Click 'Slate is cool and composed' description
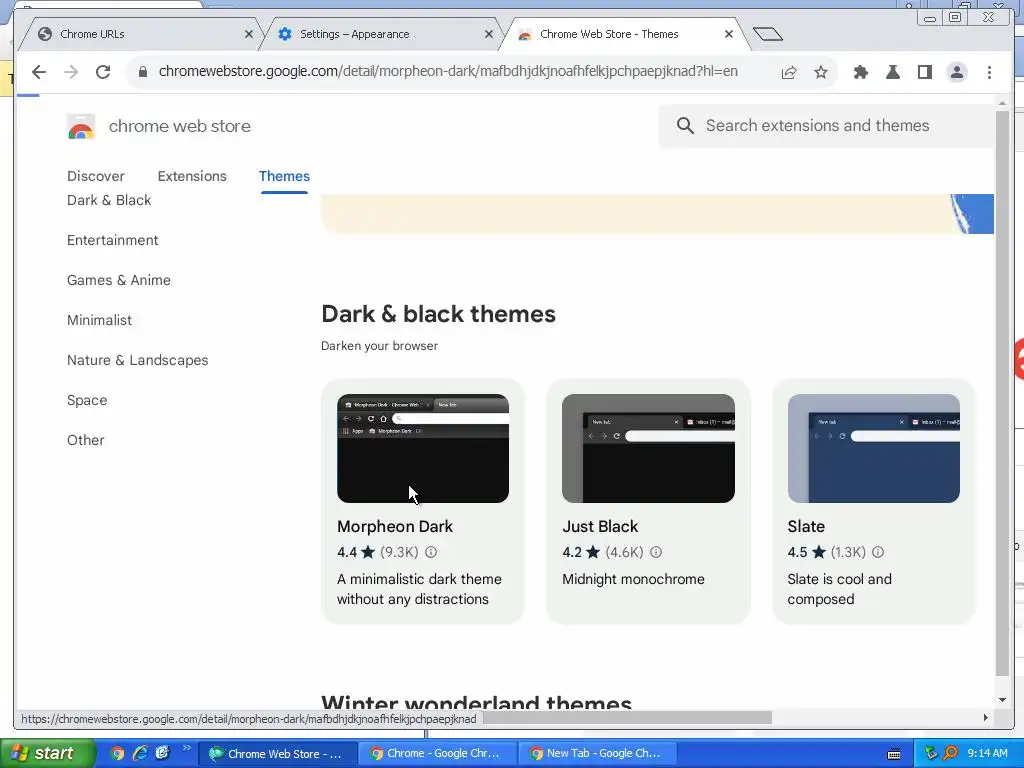Screen dimensions: 1024x768 pyautogui.click(x=840, y=589)
